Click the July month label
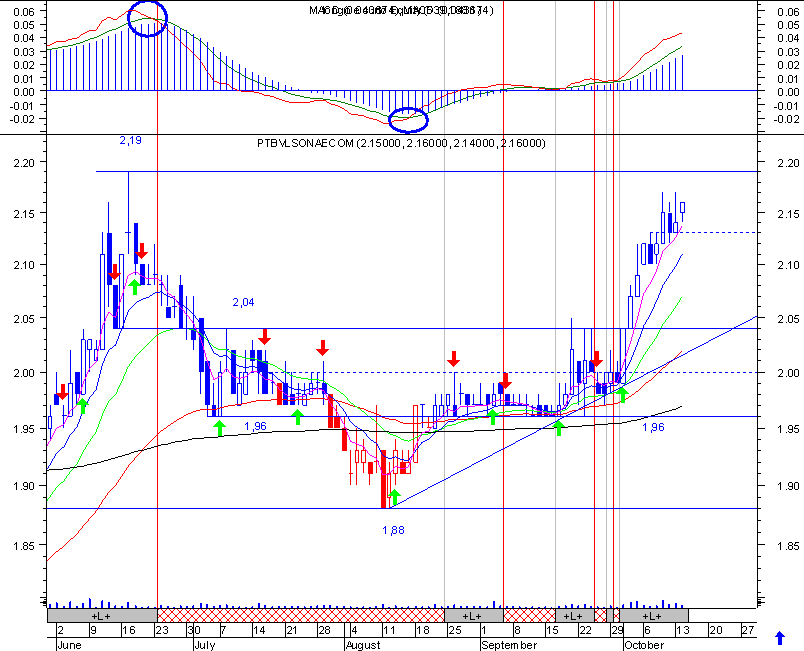The image size is (804, 651). [205, 645]
